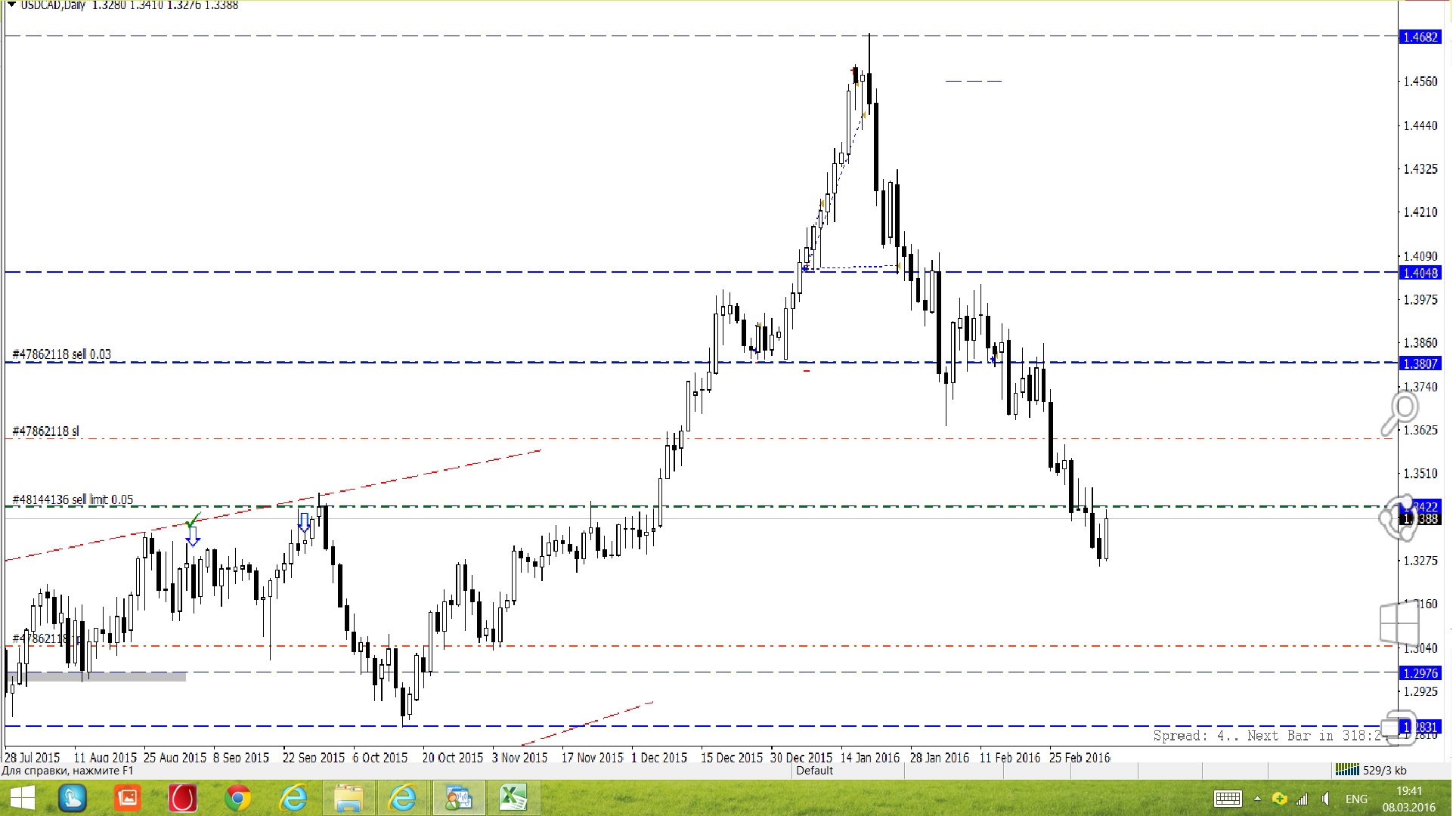1456x816 pixels.
Task: Click the Search charm magnifier icon
Action: point(1400,413)
